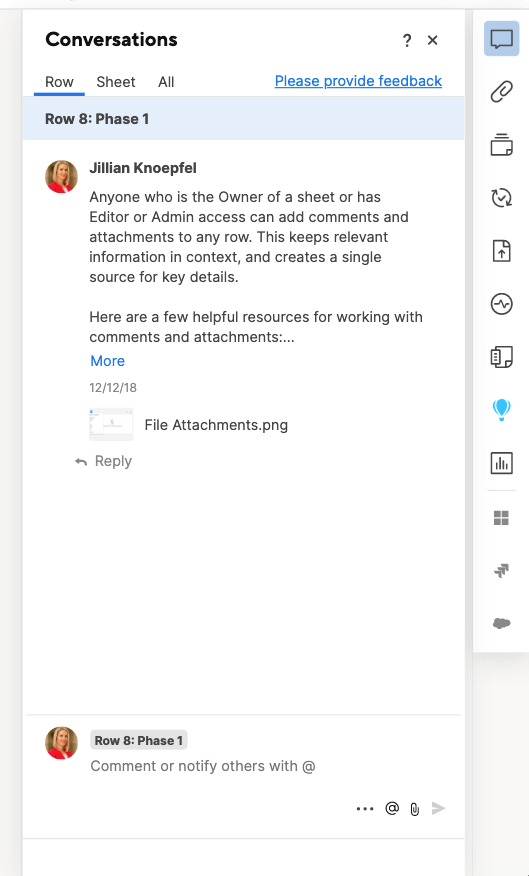Click the Reply arrow icon
529x876 pixels.
(x=81, y=461)
